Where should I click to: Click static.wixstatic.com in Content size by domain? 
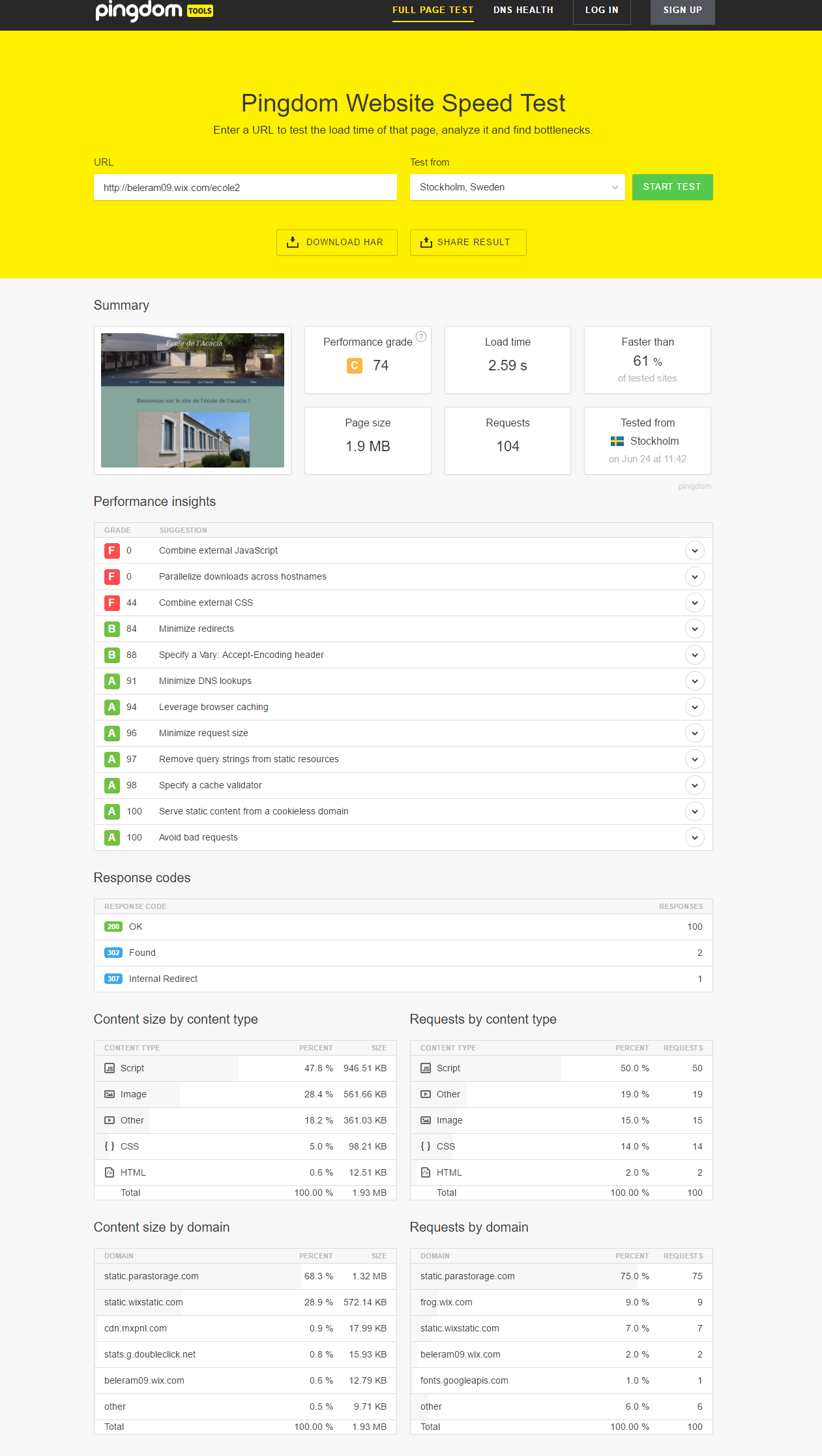143,1303
